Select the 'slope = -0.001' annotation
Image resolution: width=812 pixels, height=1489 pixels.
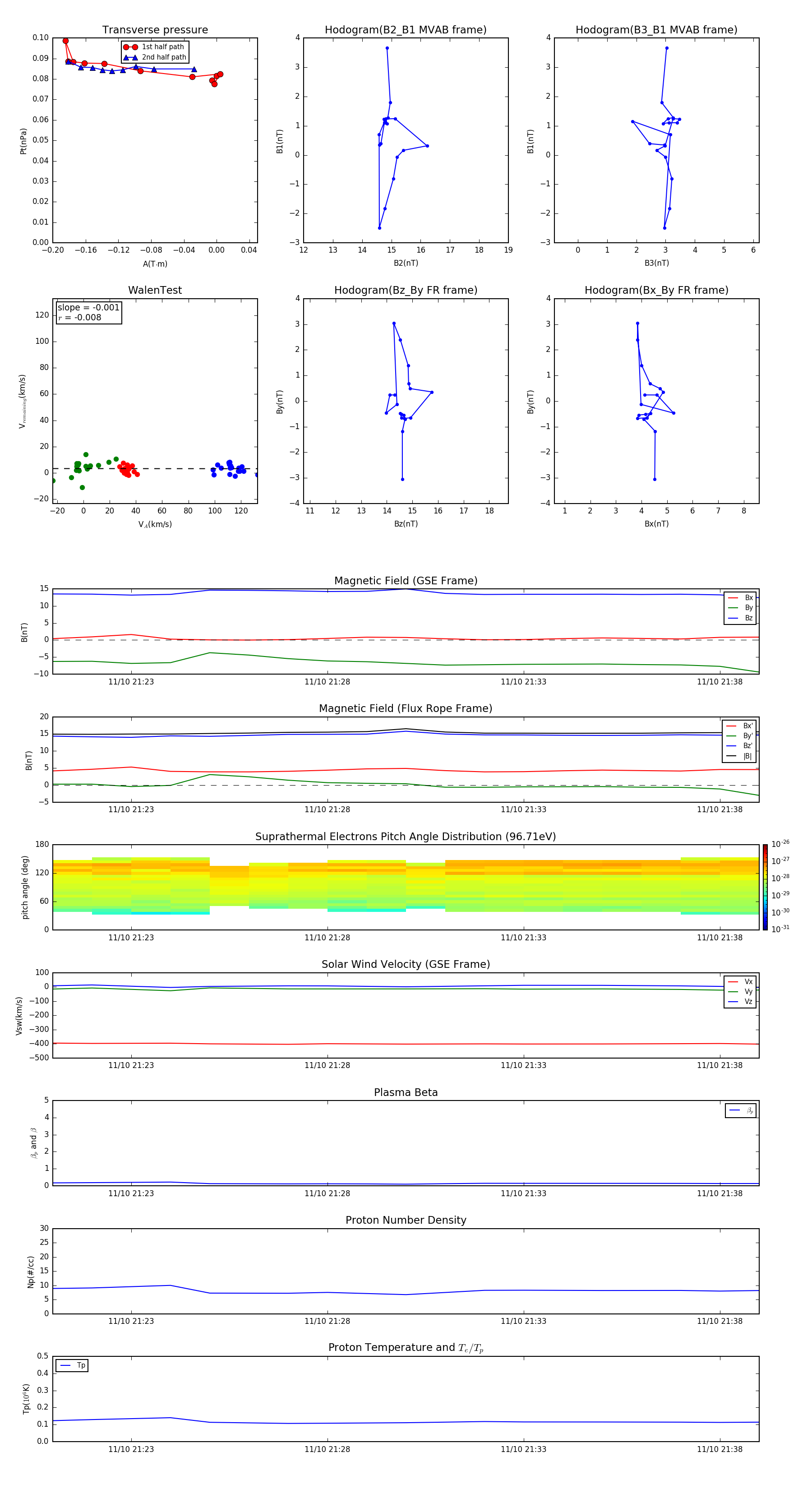point(88,308)
